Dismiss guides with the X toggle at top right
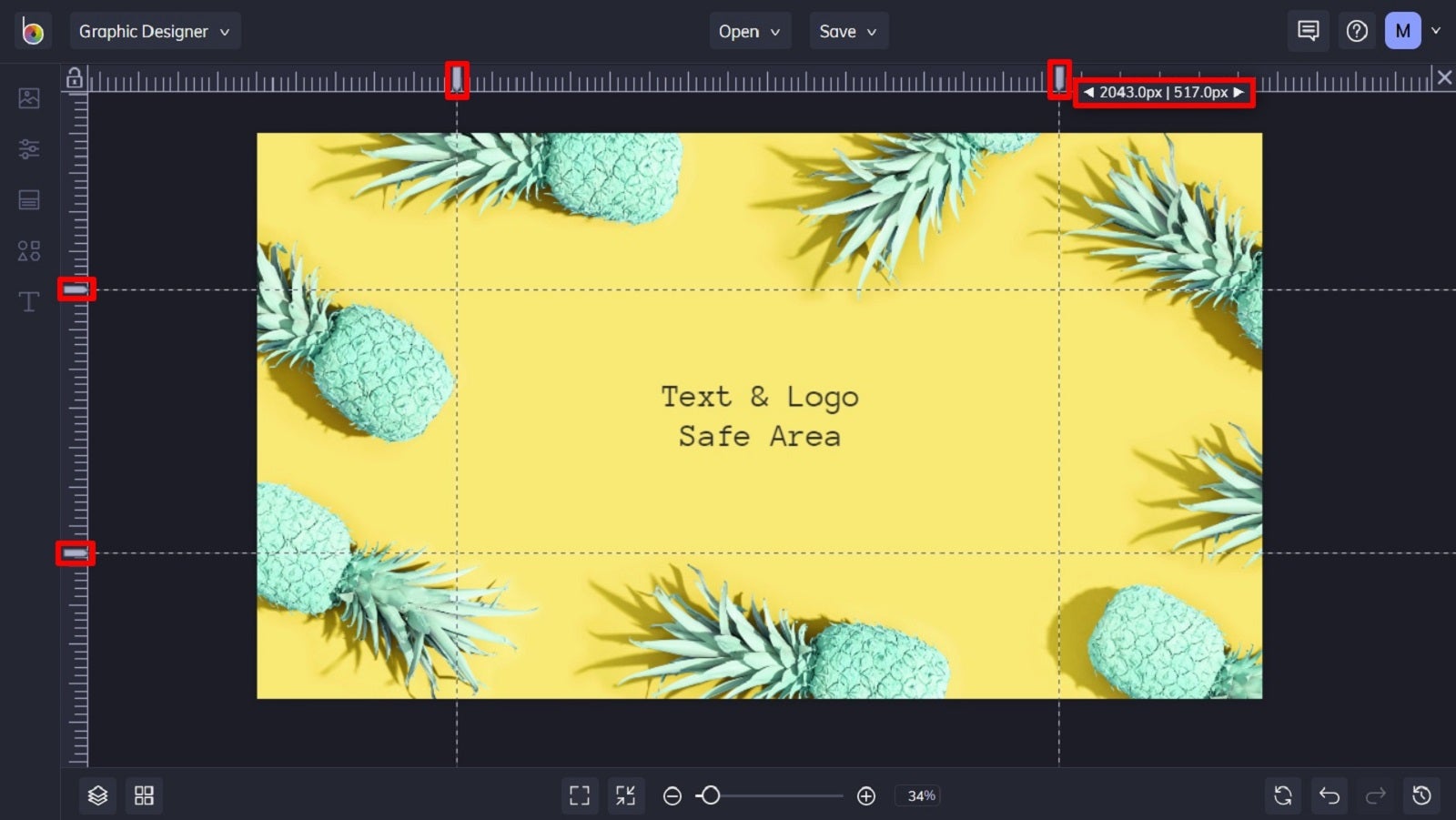 [x=1444, y=77]
